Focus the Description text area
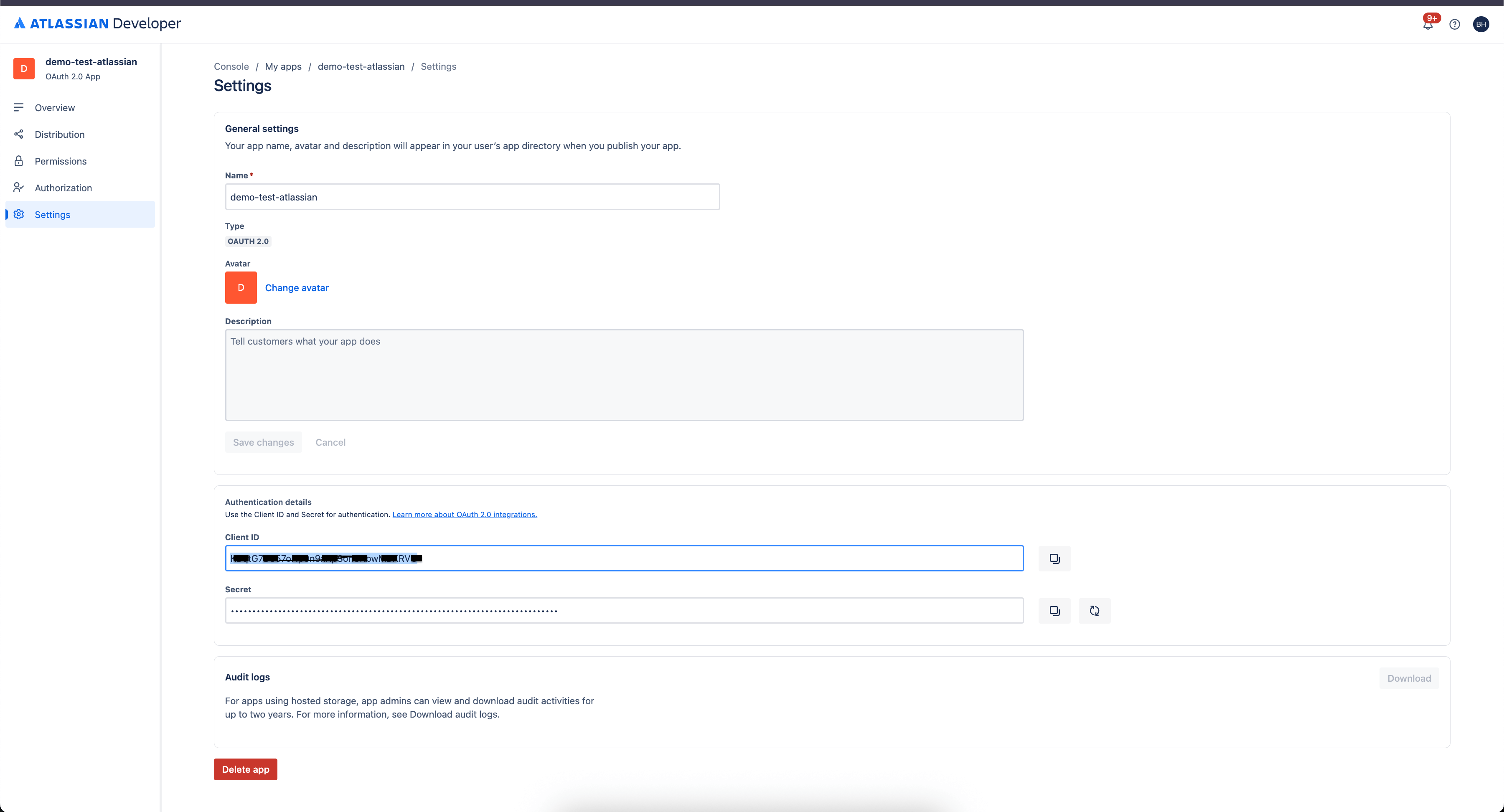This screenshot has height=812, width=1504. tap(624, 376)
